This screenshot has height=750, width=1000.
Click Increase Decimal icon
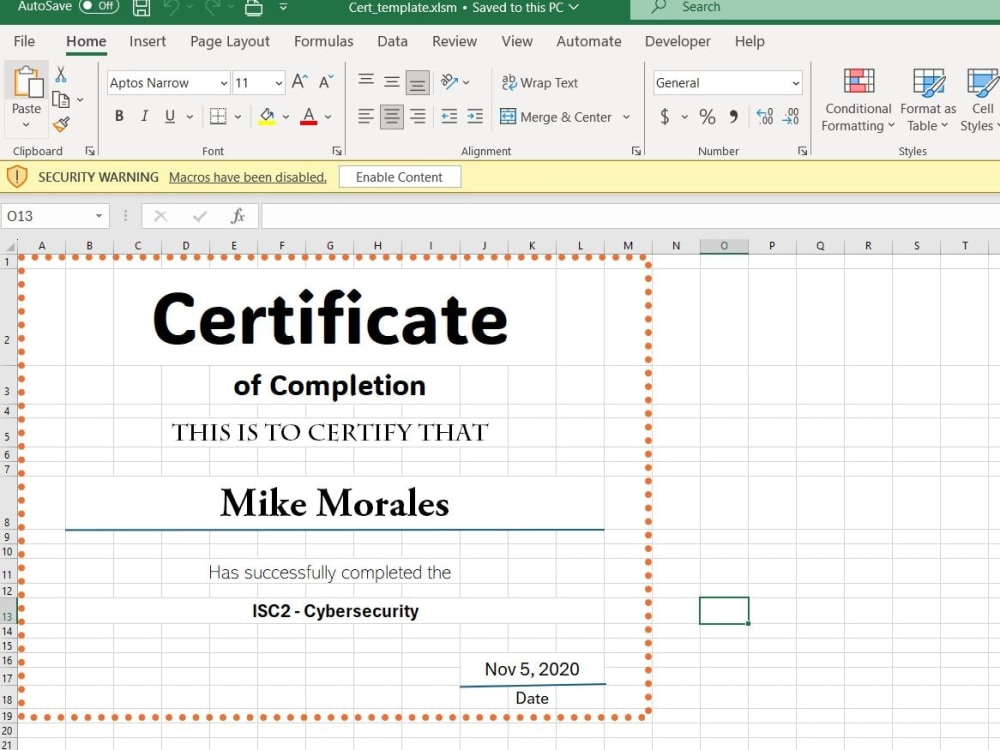765,117
